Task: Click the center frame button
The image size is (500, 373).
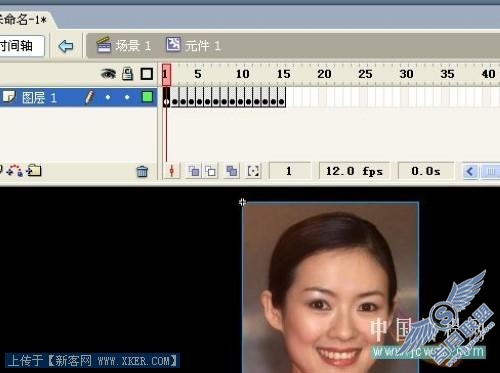Action: coord(172,171)
